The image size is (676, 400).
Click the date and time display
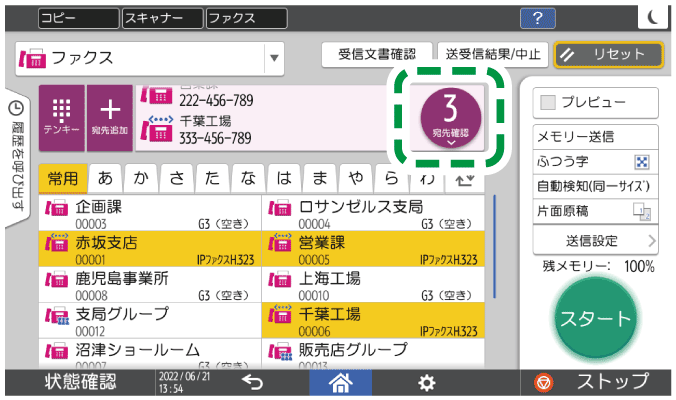(x=185, y=382)
